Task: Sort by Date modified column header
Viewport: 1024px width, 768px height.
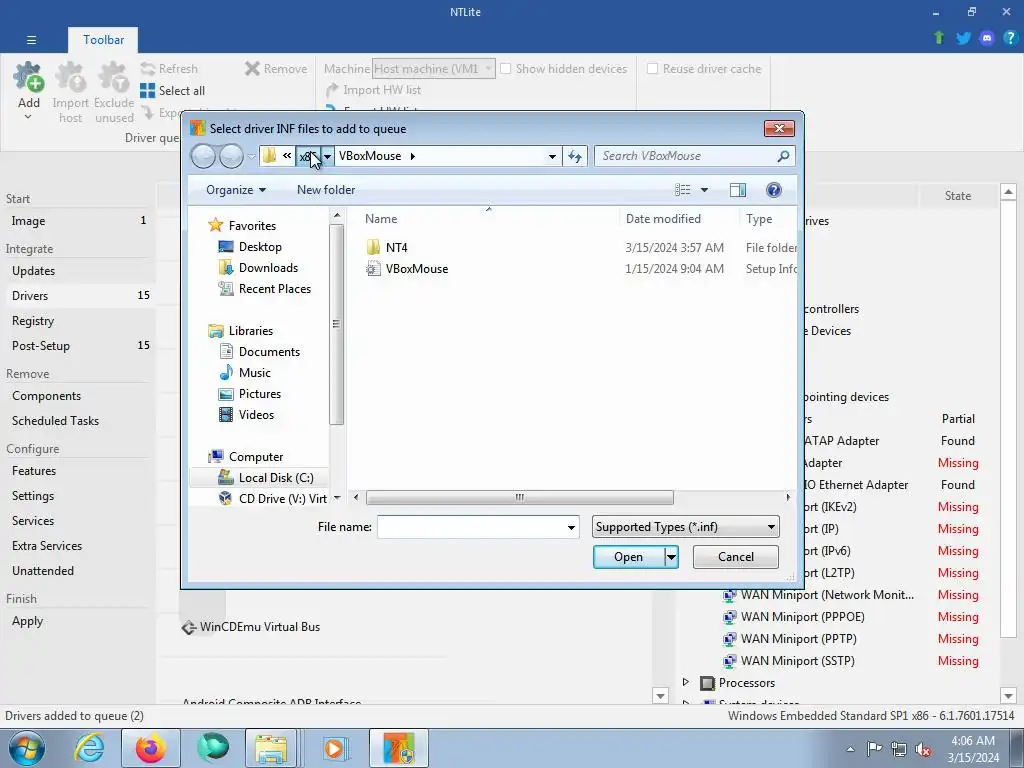Action: (664, 219)
